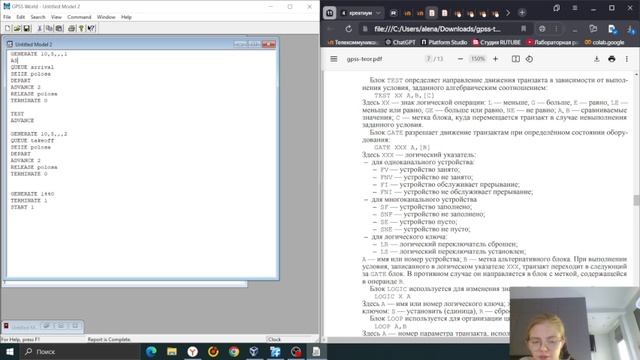Open the View menu in GPSS World
This screenshot has width=640, height=360.
click(x=56, y=17)
